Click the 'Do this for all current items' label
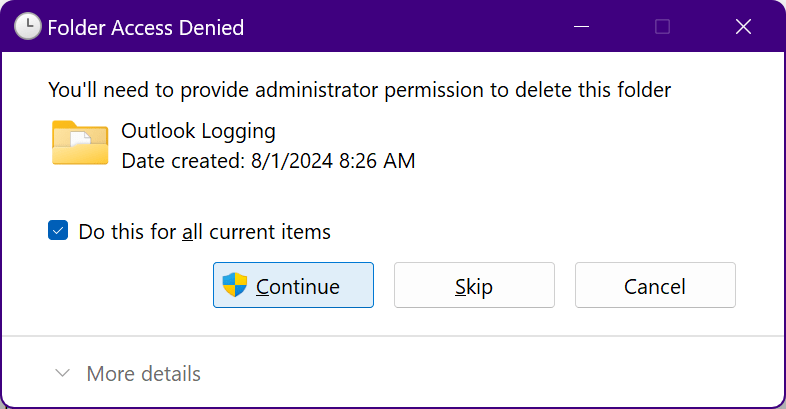This screenshot has width=786, height=409. coord(205,232)
